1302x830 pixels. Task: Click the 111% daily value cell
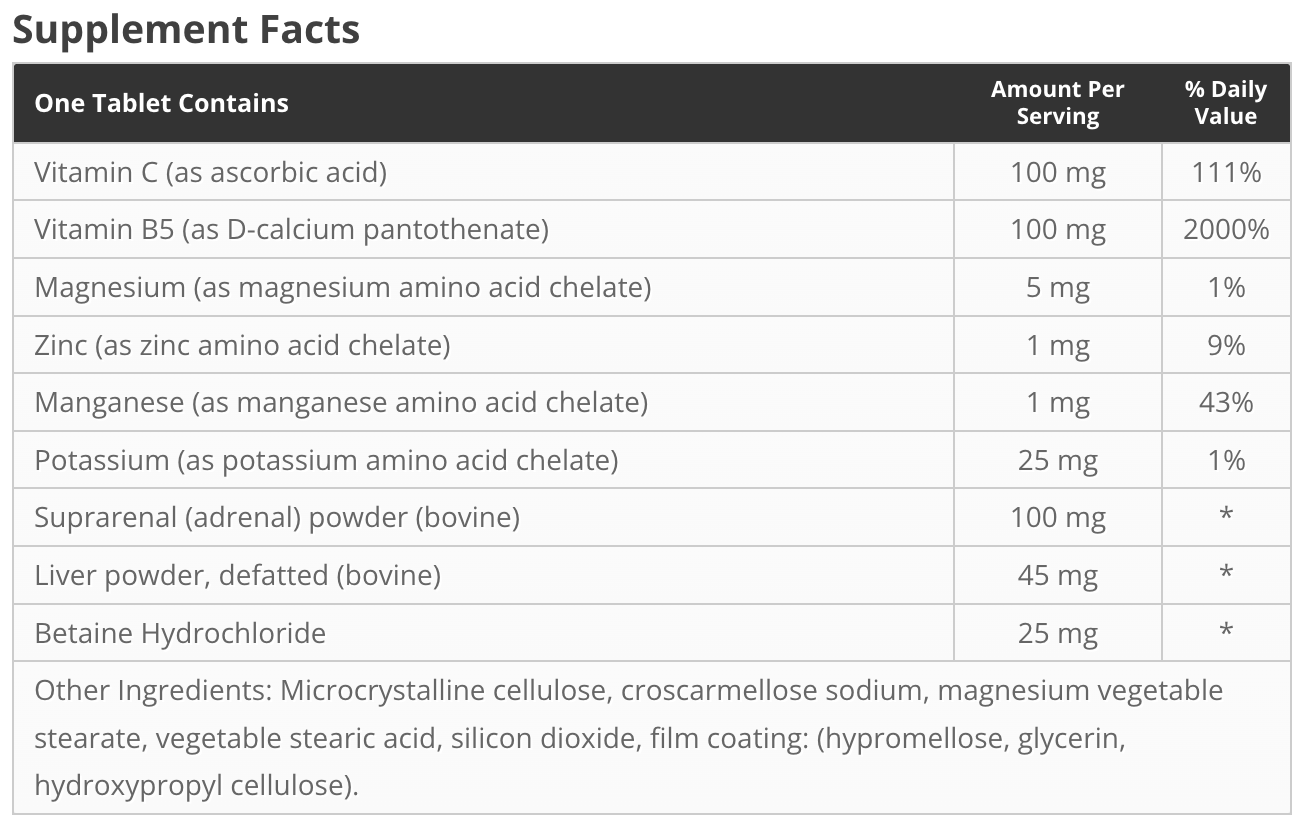click(1225, 172)
